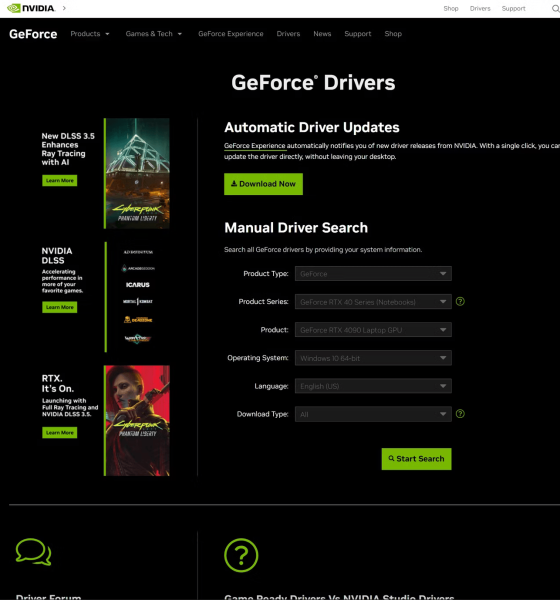
Task: Click the GeForce brand logo
Action: 33,34
